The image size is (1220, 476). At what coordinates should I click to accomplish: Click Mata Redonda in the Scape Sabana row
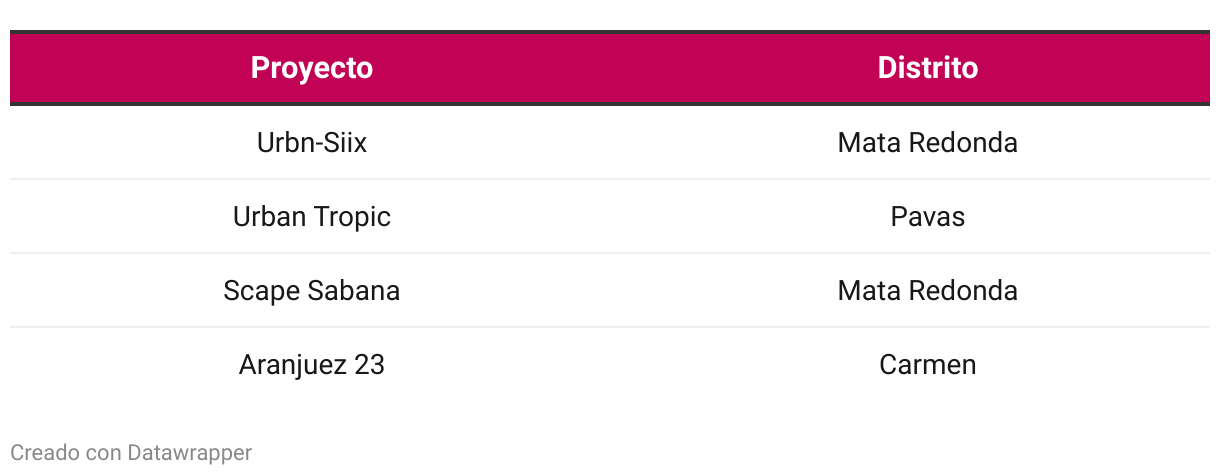point(927,291)
